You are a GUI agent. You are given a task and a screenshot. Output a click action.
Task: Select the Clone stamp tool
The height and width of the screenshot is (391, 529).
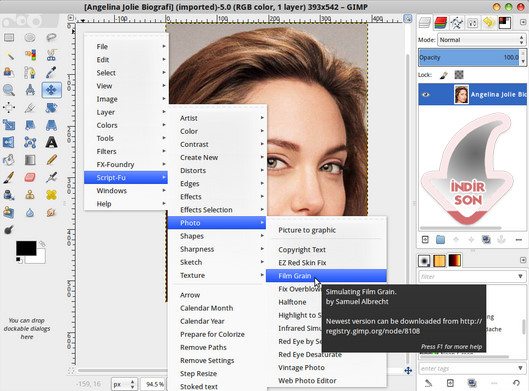(x=30, y=195)
